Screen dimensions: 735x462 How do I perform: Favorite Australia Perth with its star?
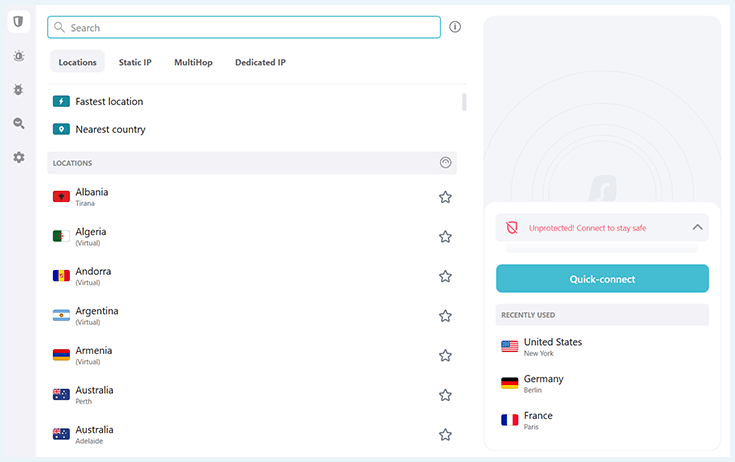click(445, 395)
